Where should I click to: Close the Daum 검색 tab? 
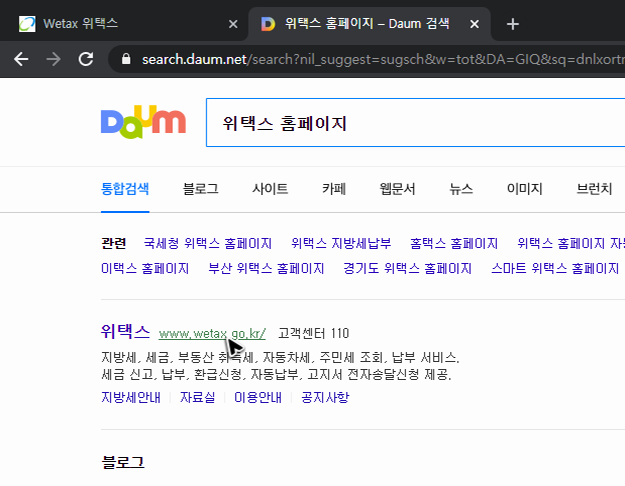[474, 24]
